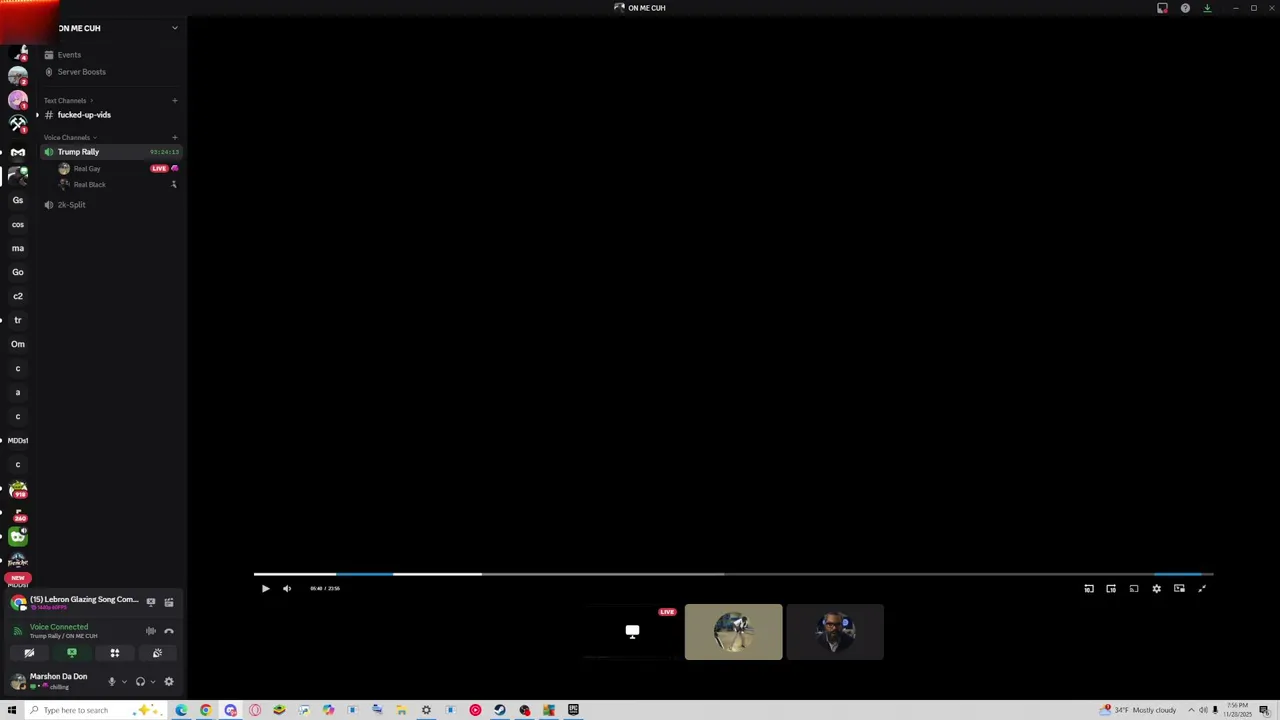Viewport: 1280px width, 720px height.
Task: Open the Windows Start menu
Action: click(12, 710)
